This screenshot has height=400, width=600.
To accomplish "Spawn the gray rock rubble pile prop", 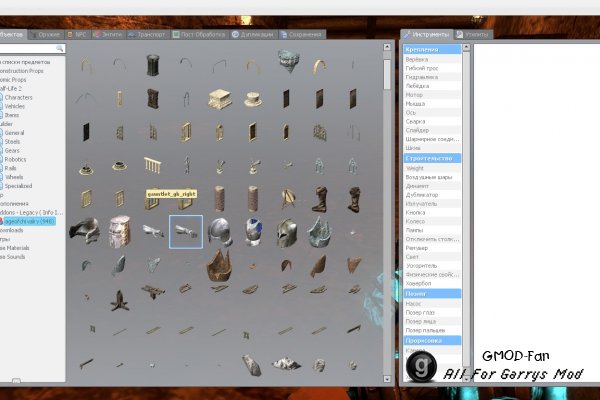I will (286, 362).
